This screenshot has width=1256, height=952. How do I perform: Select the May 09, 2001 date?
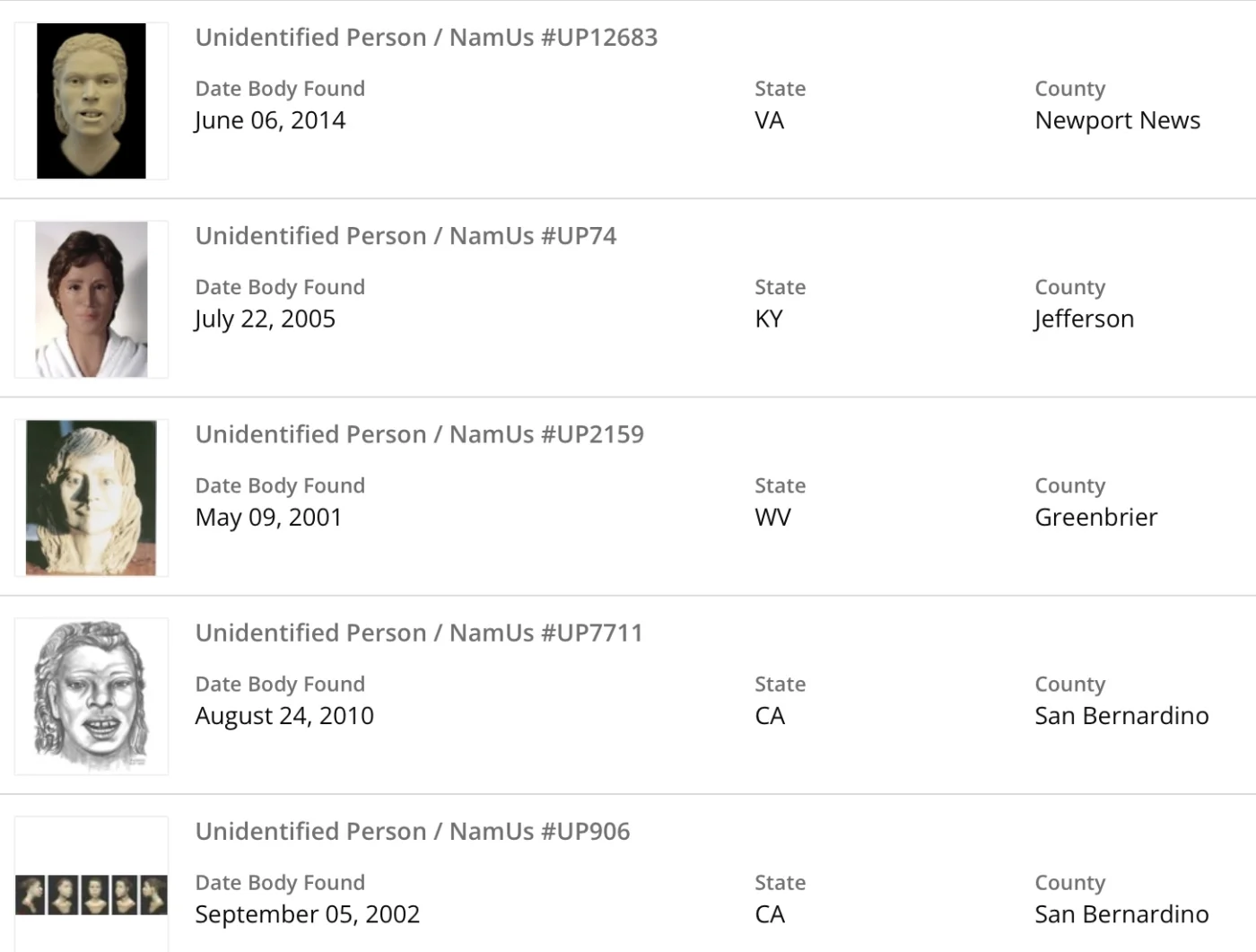[x=268, y=517]
